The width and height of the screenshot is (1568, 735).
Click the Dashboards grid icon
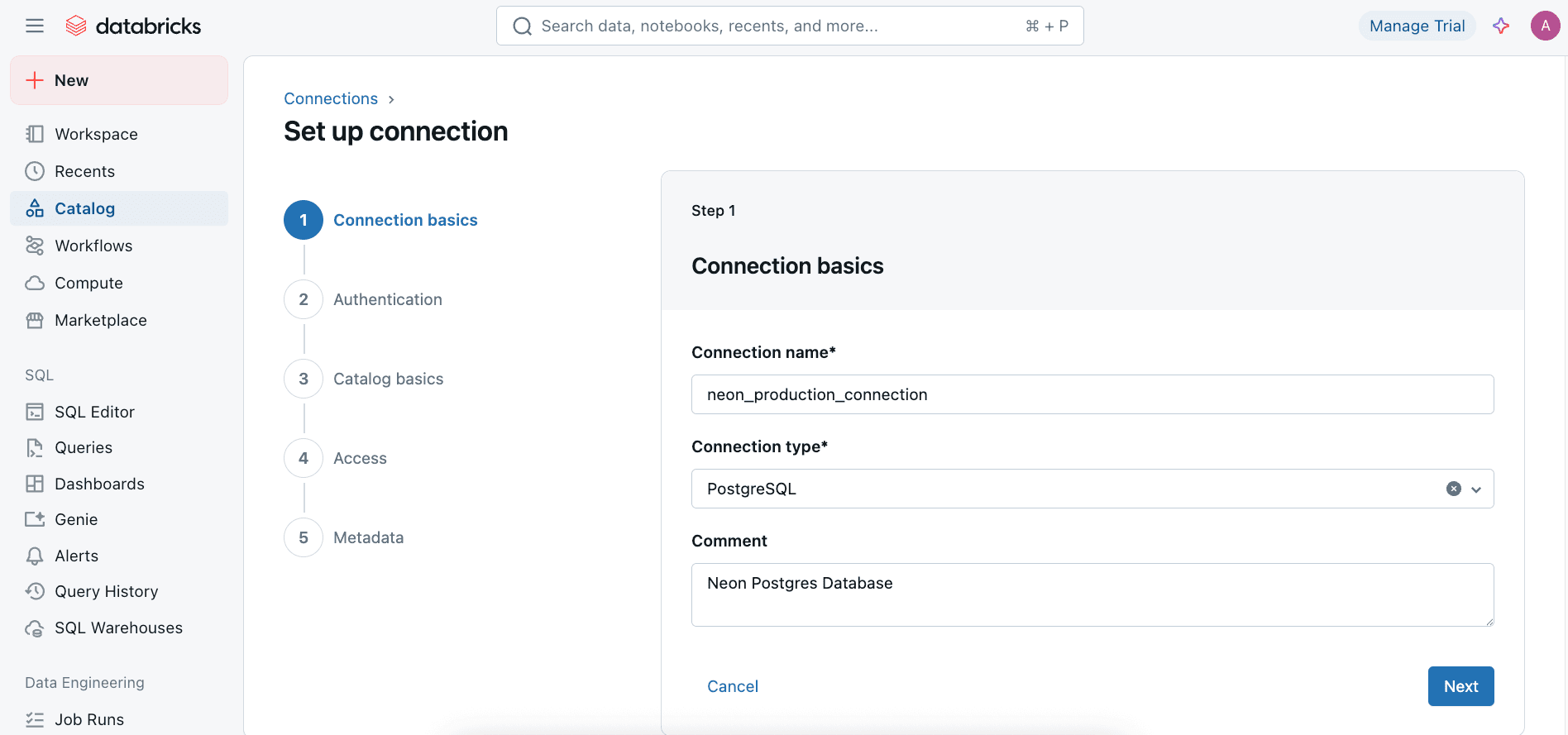[x=35, y=484]
